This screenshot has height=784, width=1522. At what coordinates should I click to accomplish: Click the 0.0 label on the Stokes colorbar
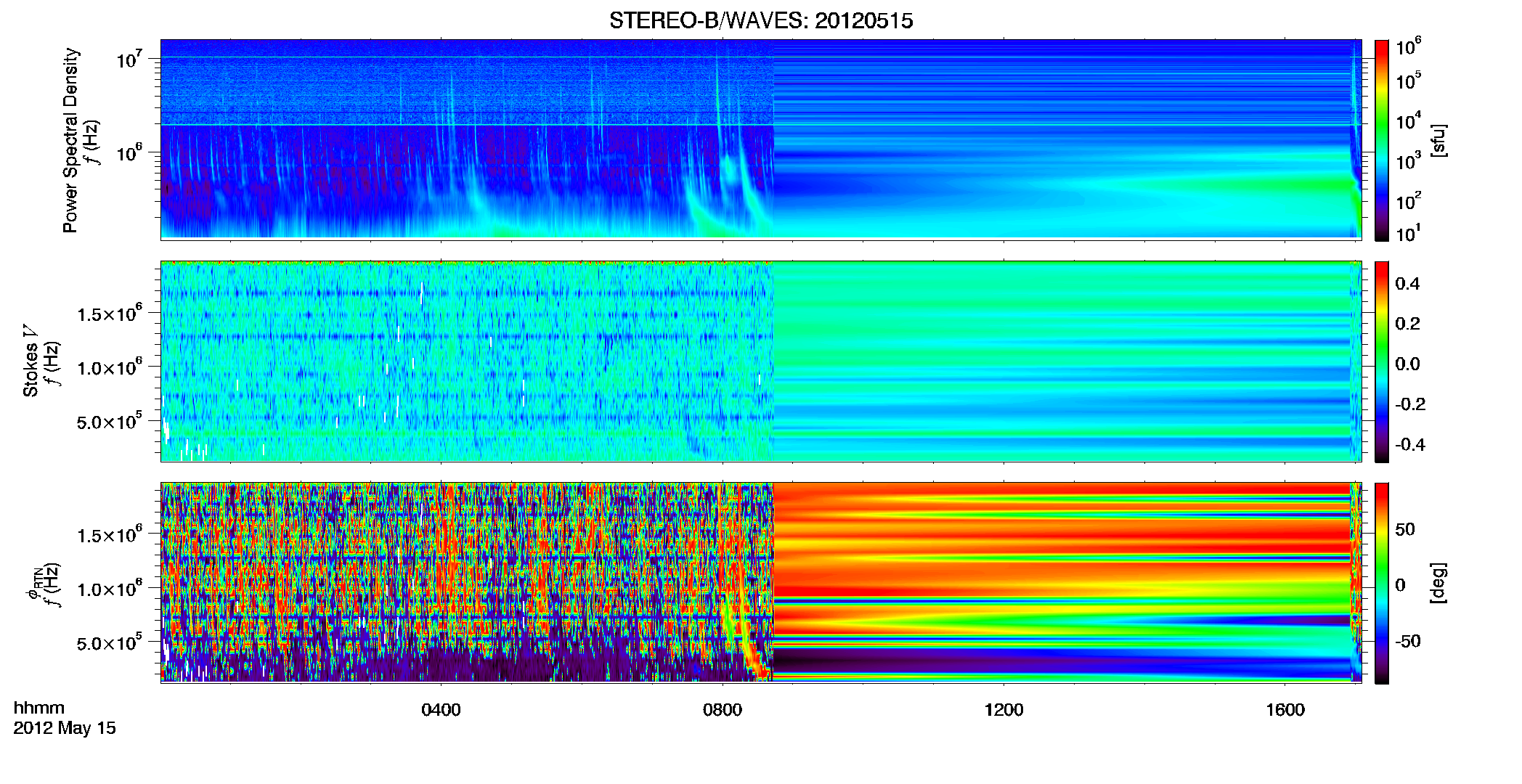pyautogui.click(x=1407, y=364)
